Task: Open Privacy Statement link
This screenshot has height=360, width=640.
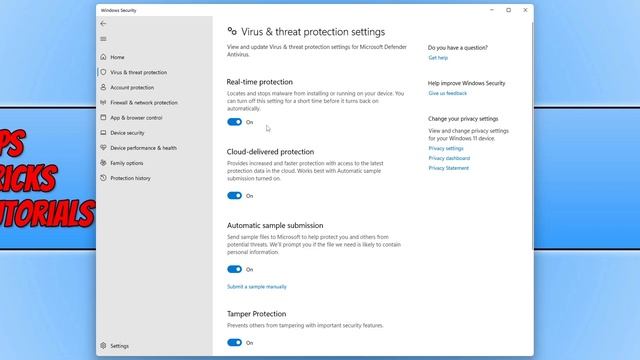Action: [449, 168]
